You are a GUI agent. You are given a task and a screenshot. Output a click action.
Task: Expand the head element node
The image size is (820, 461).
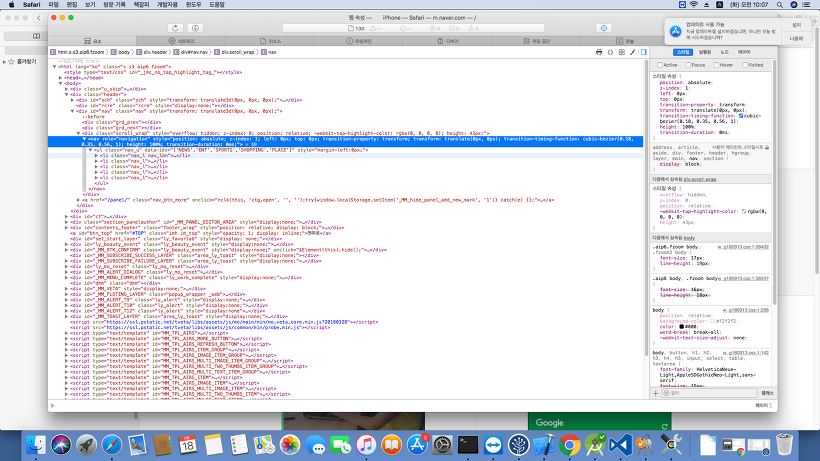click(61, 78)
